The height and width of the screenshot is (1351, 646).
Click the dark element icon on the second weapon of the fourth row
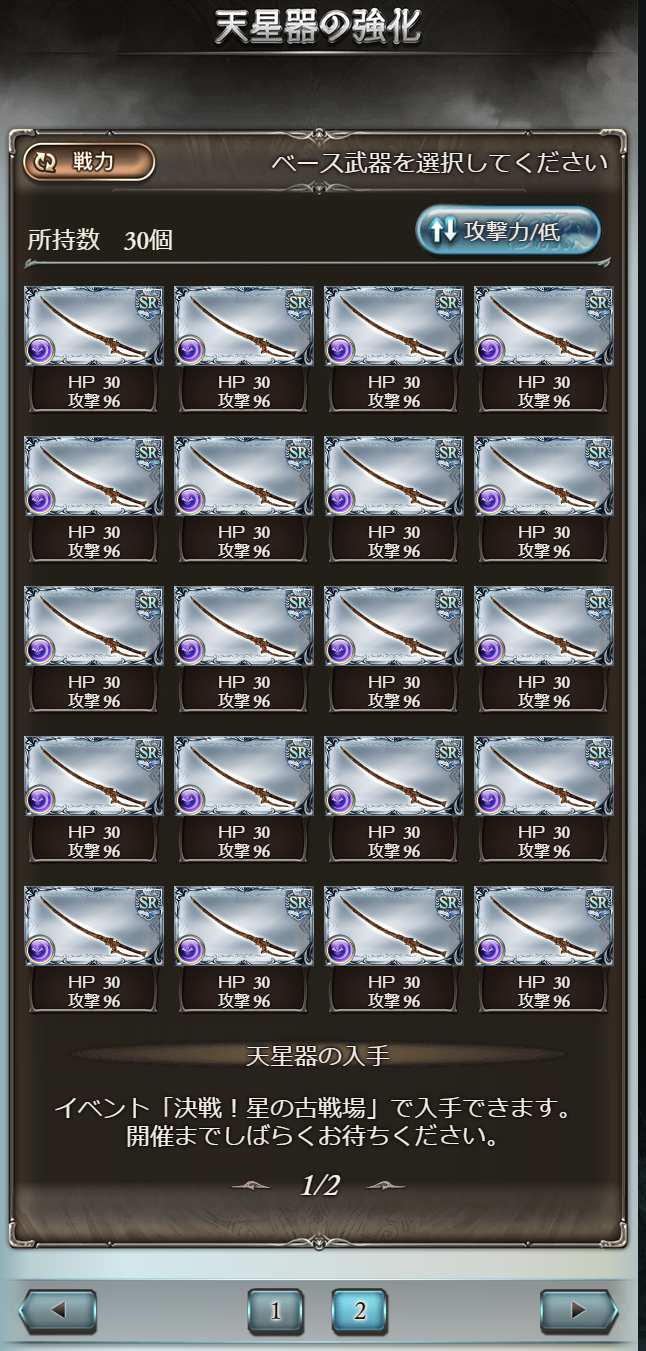[191, 798]
